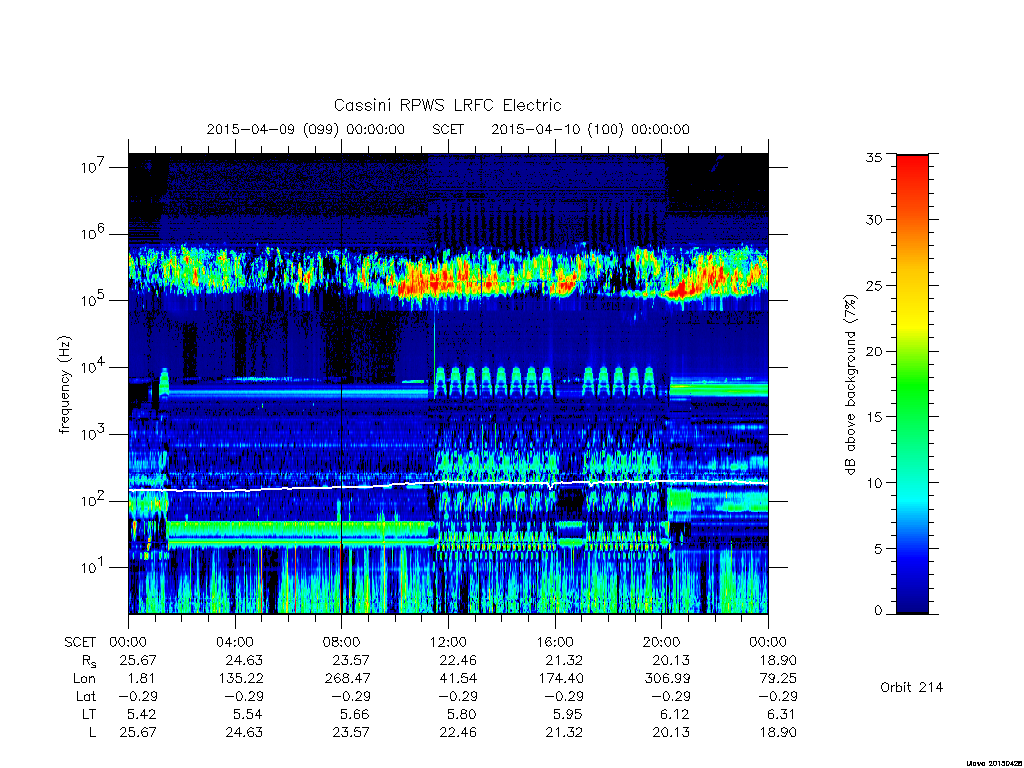Click the start date 2015-04-09 (099) label
Screen dimensions: 1024x768
pyautogui.click(x=273, y=129)
